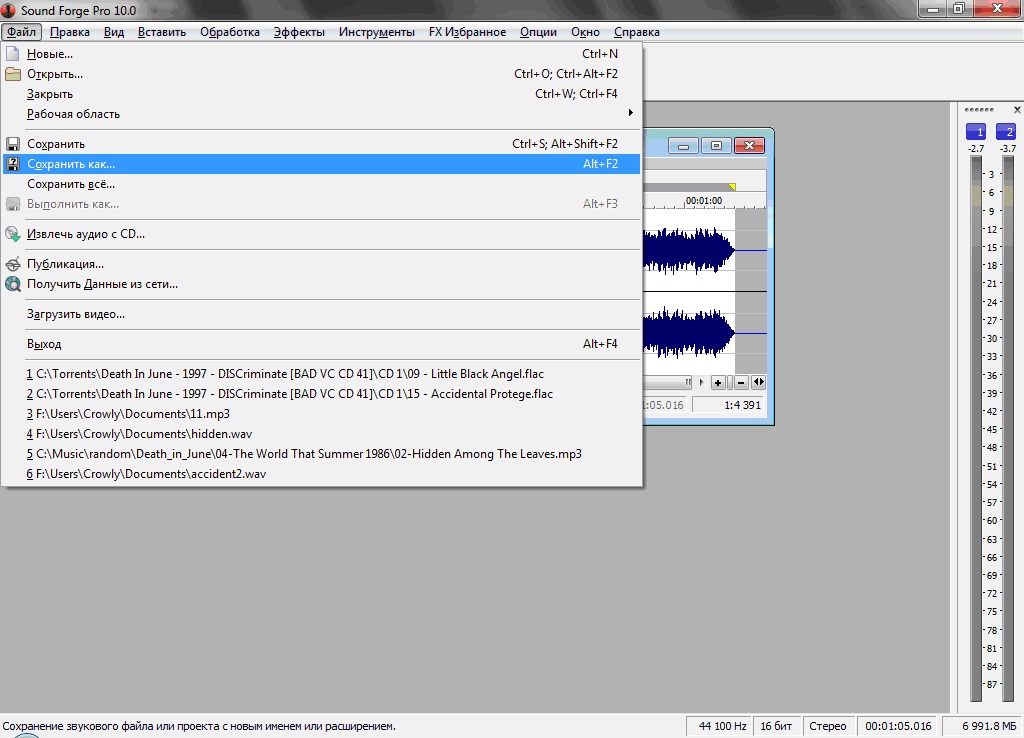The image size is (1024, 738).
Task: Select Сохранить как... menu entry
Action: coord(321,164)
